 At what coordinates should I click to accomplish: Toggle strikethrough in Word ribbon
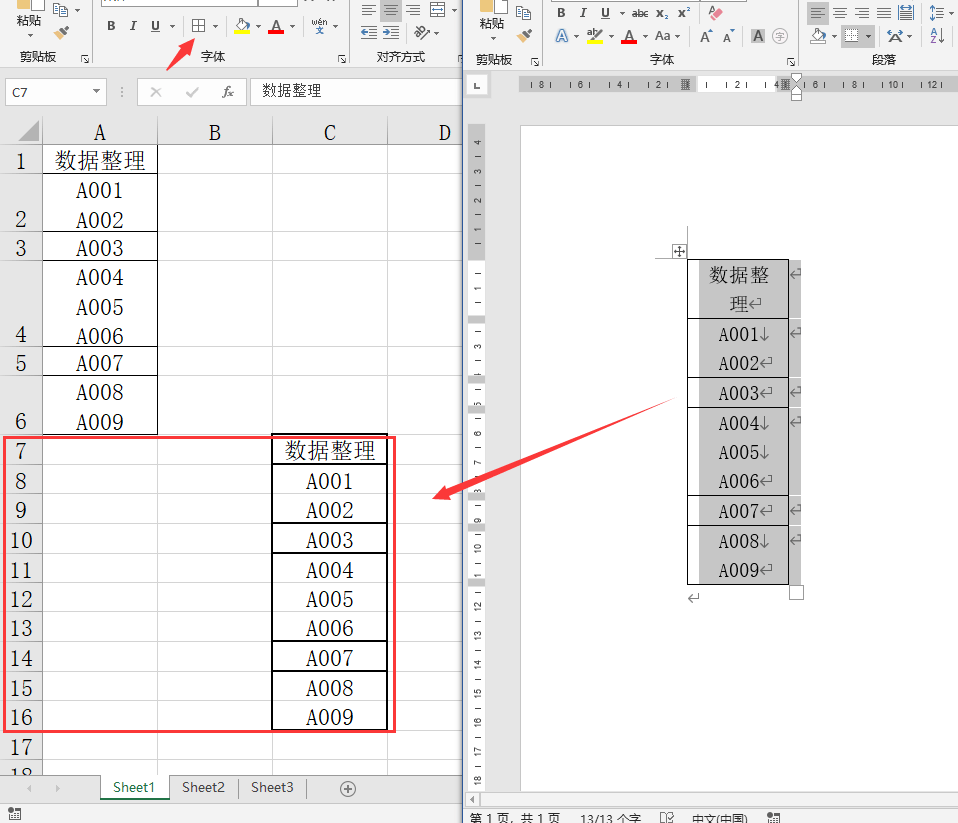[x=640, y=13]
